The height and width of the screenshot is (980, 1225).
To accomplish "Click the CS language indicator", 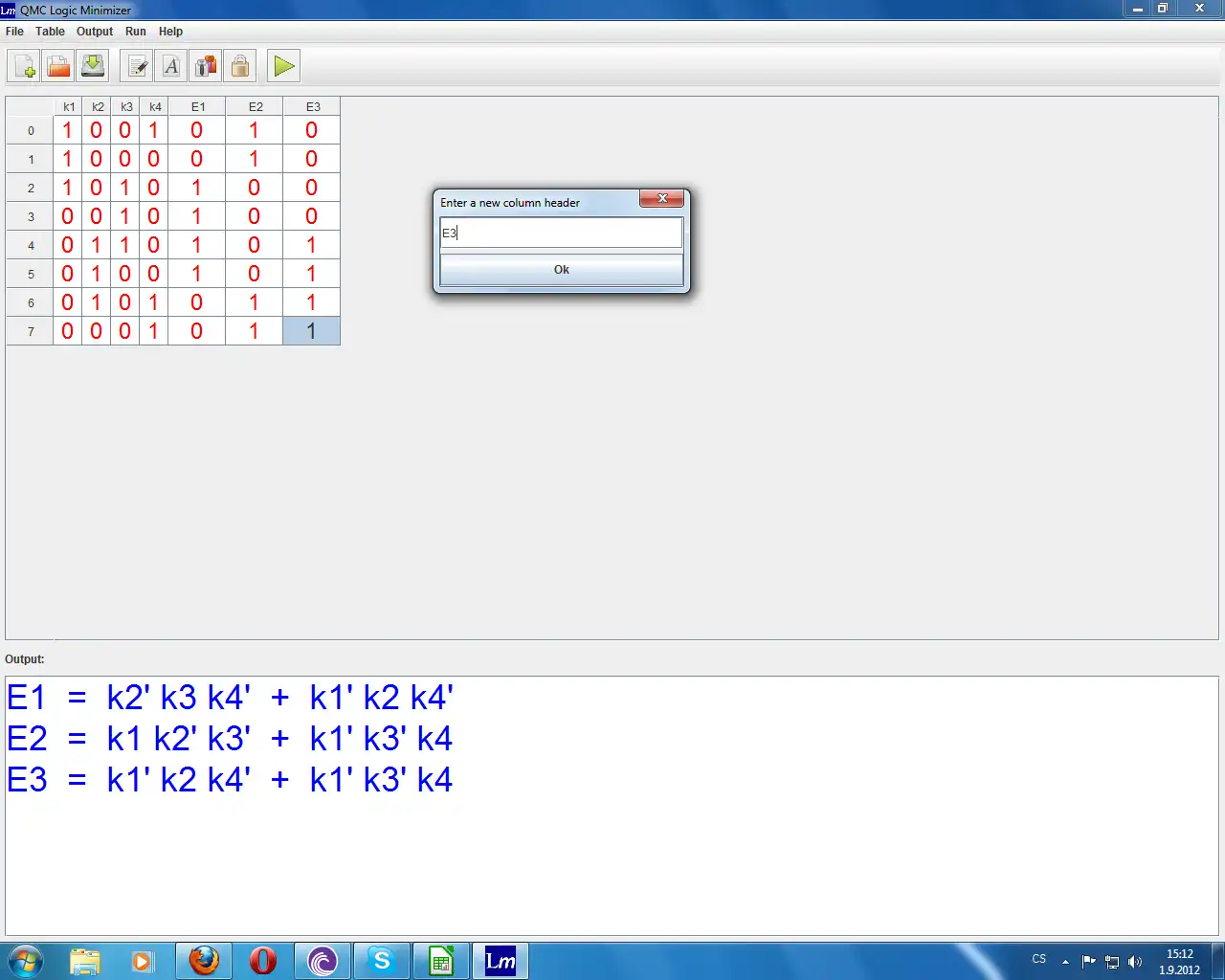I will [x=1039, y=959].
